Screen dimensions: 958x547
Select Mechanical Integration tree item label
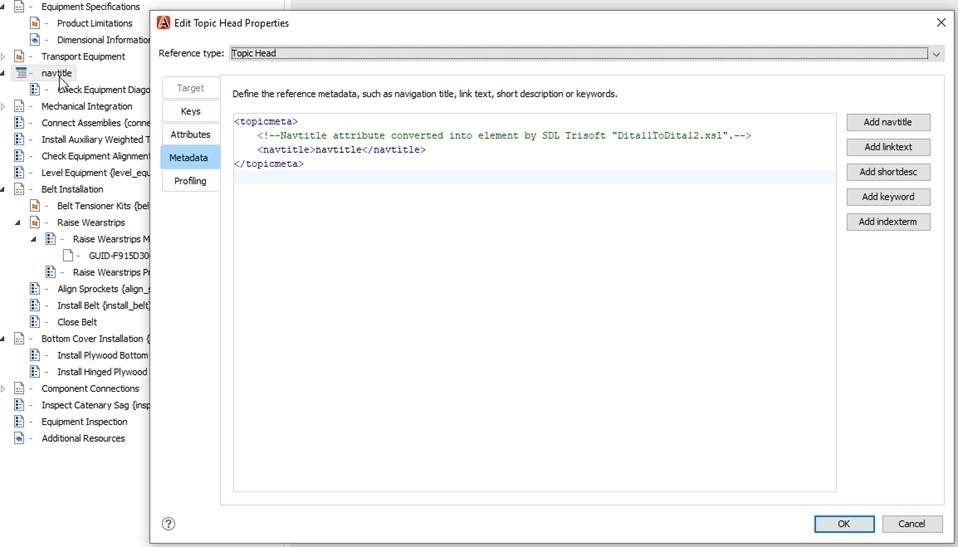coord(87,106)
